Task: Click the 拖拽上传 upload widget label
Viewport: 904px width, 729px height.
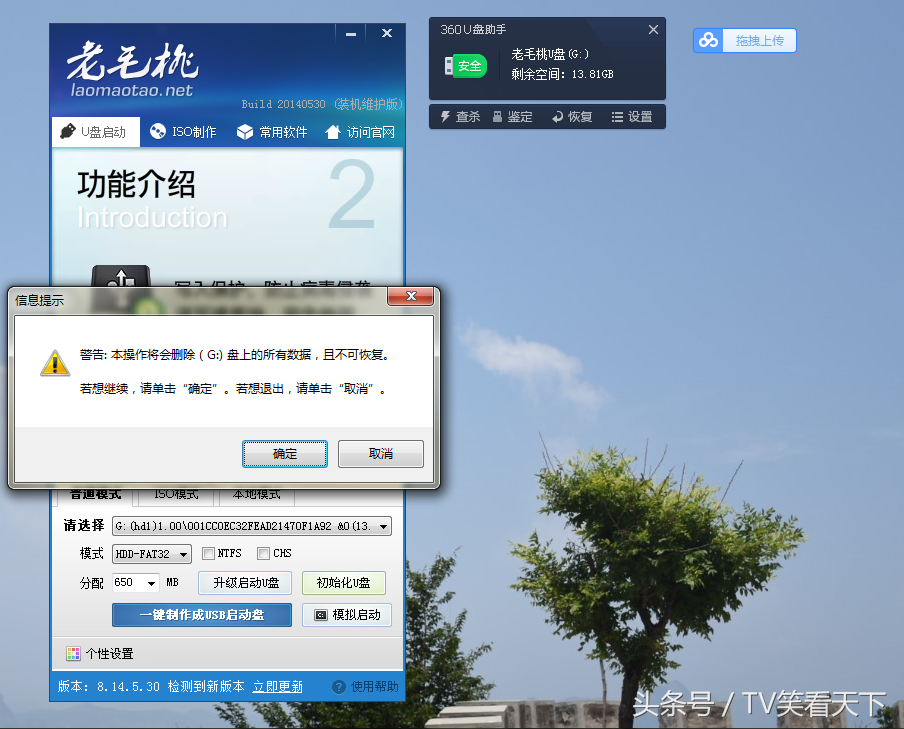Action: (x=759, y=40)
